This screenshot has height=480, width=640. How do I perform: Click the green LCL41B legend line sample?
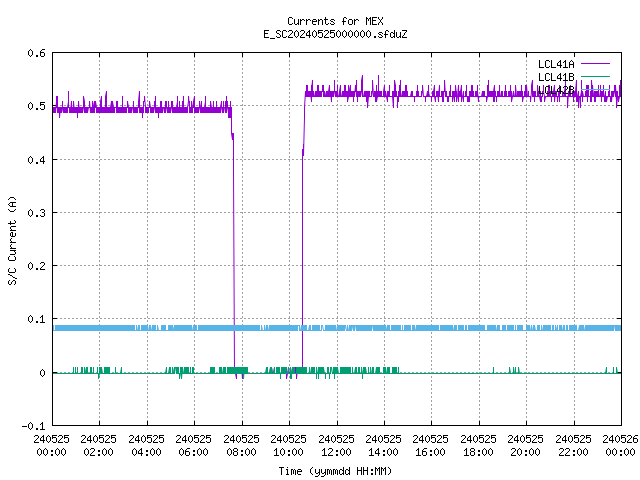tap(595, 76)
